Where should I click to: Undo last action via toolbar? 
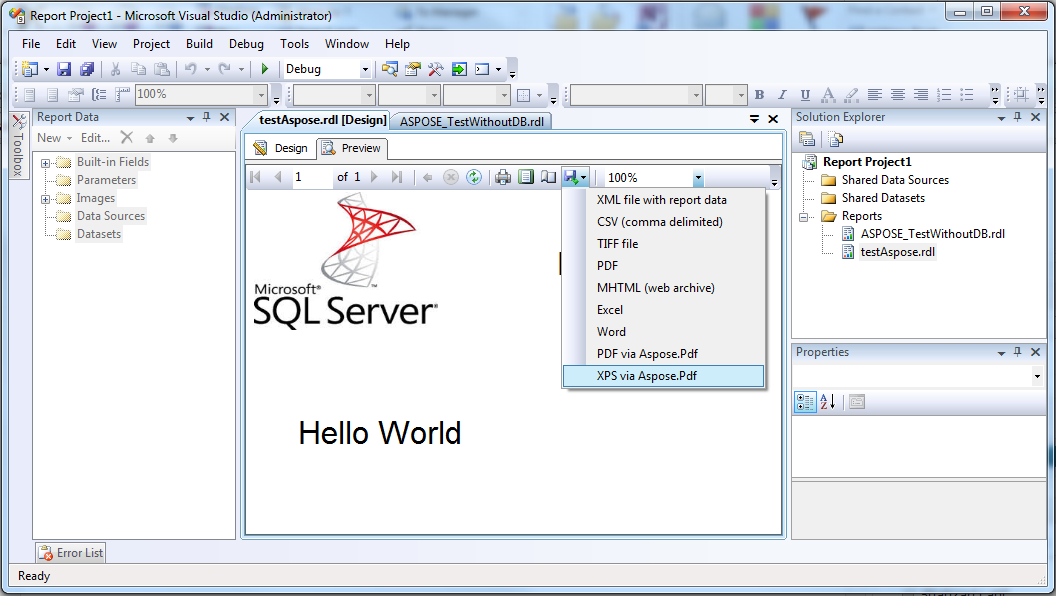coord(191,69)
